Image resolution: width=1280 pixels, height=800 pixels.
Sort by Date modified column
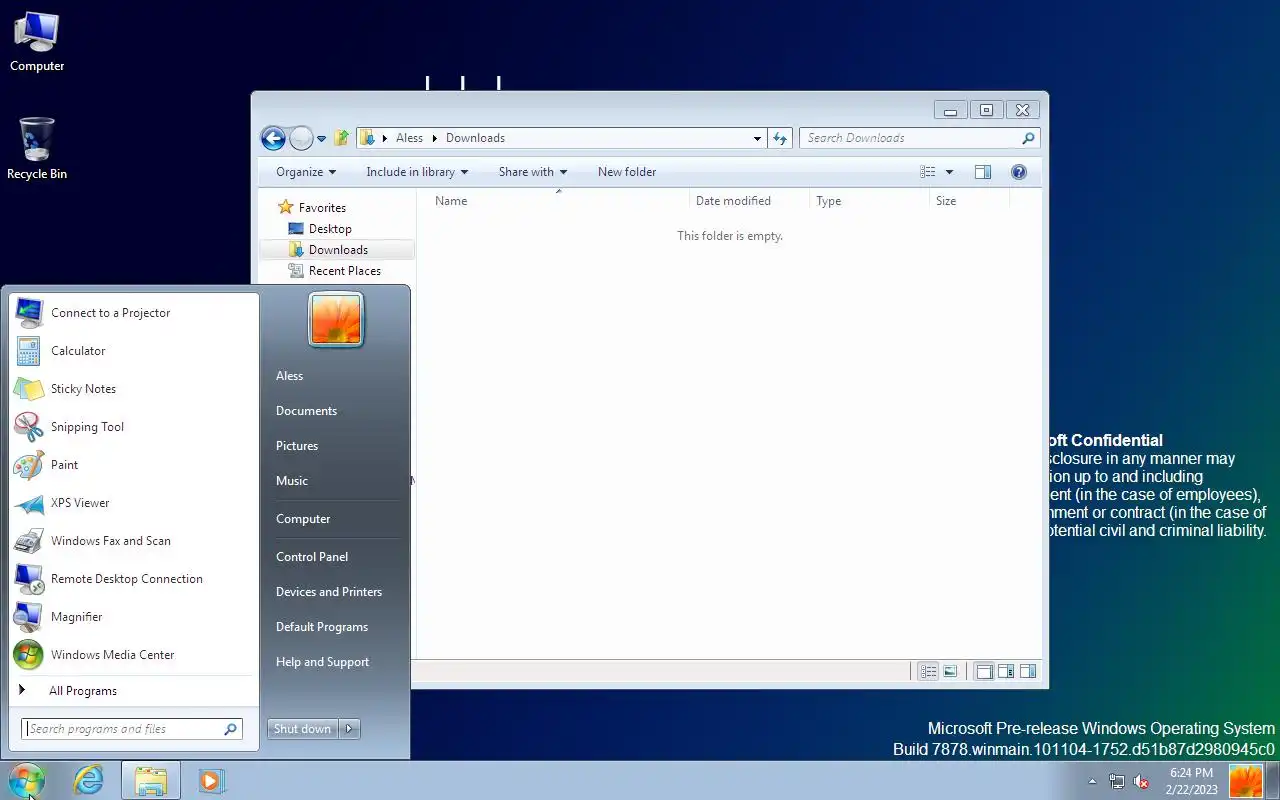[749, 201]
